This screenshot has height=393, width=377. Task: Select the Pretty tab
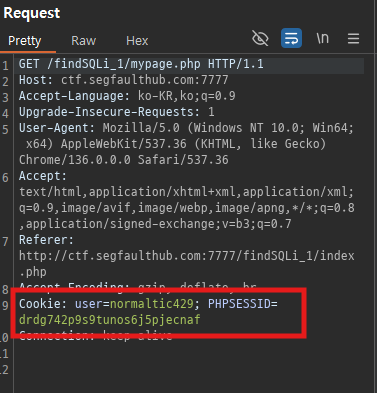25,41
